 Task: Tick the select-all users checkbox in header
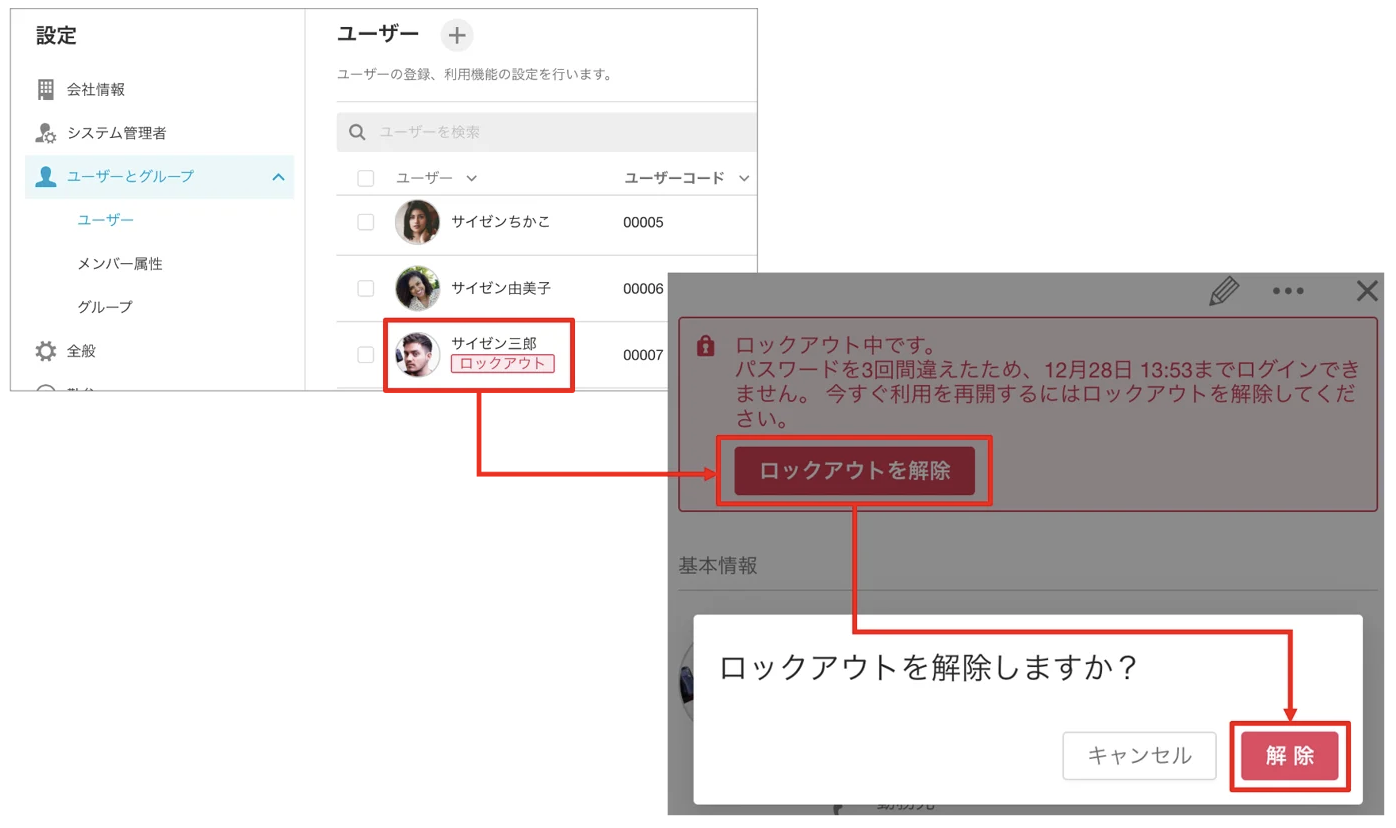[x=366, y=178]
